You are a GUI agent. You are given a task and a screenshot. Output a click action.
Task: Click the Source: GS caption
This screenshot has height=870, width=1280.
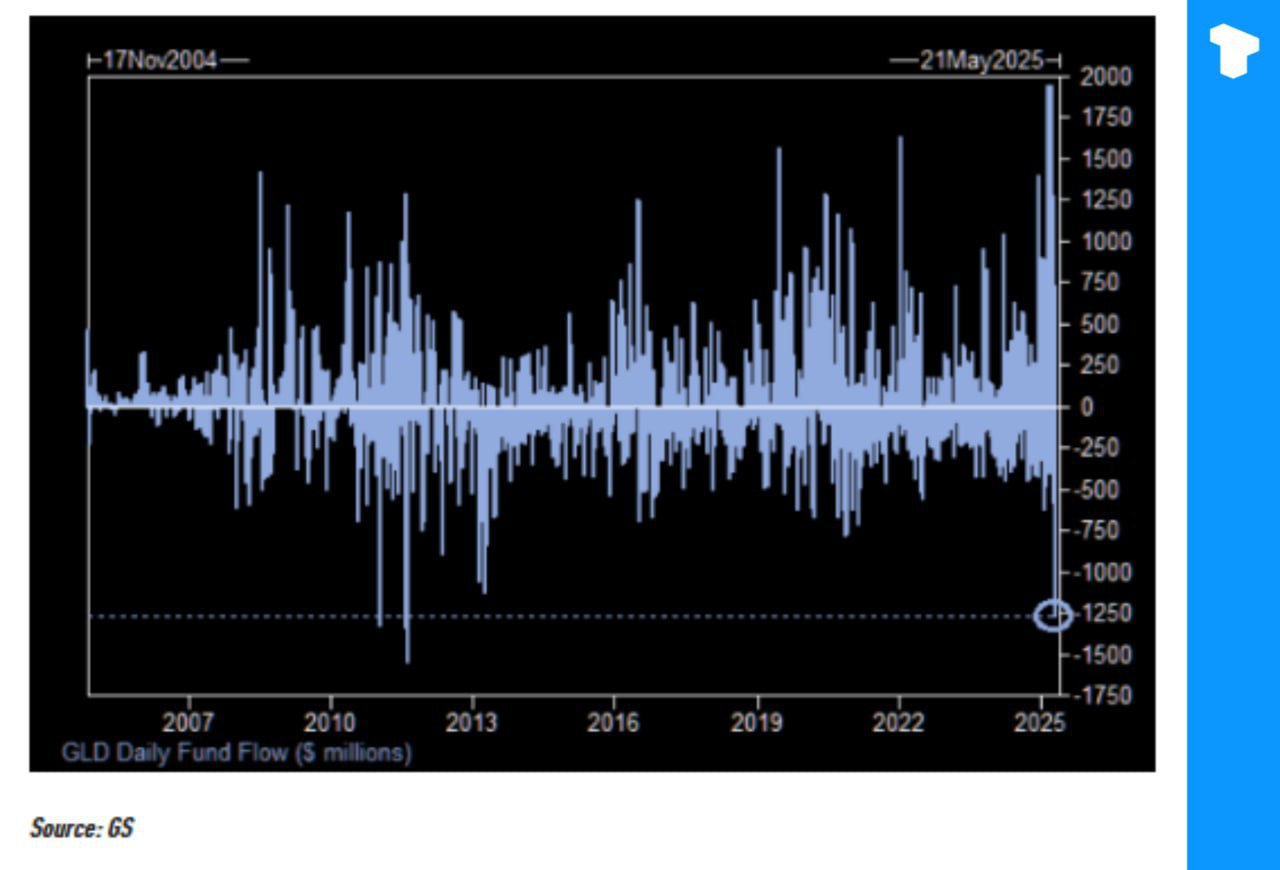[x=82, y=828]
